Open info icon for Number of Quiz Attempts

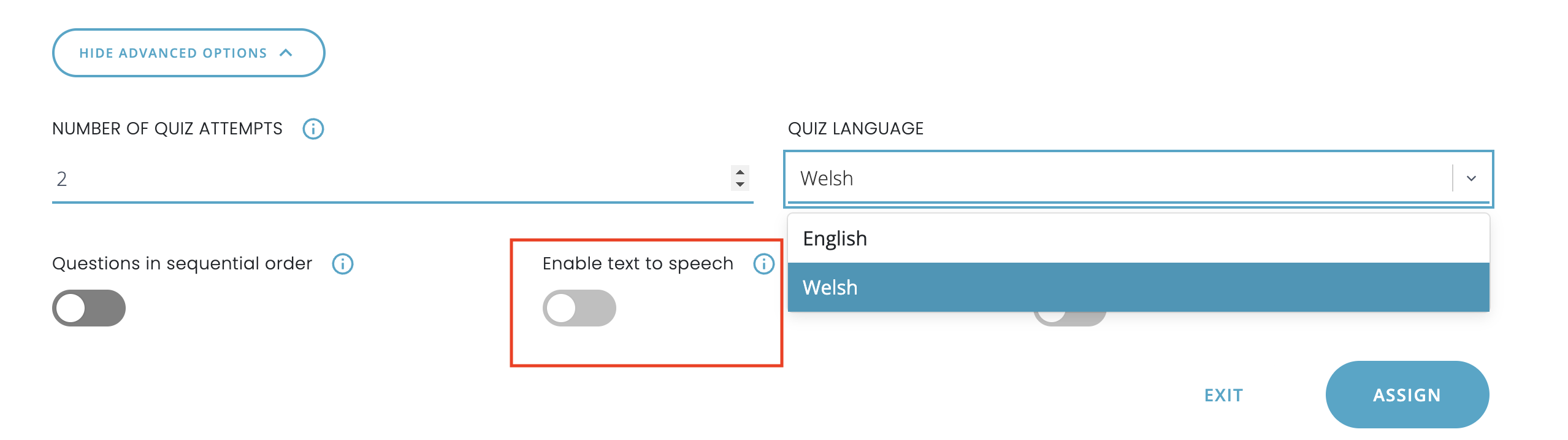[x=313, y=129]
